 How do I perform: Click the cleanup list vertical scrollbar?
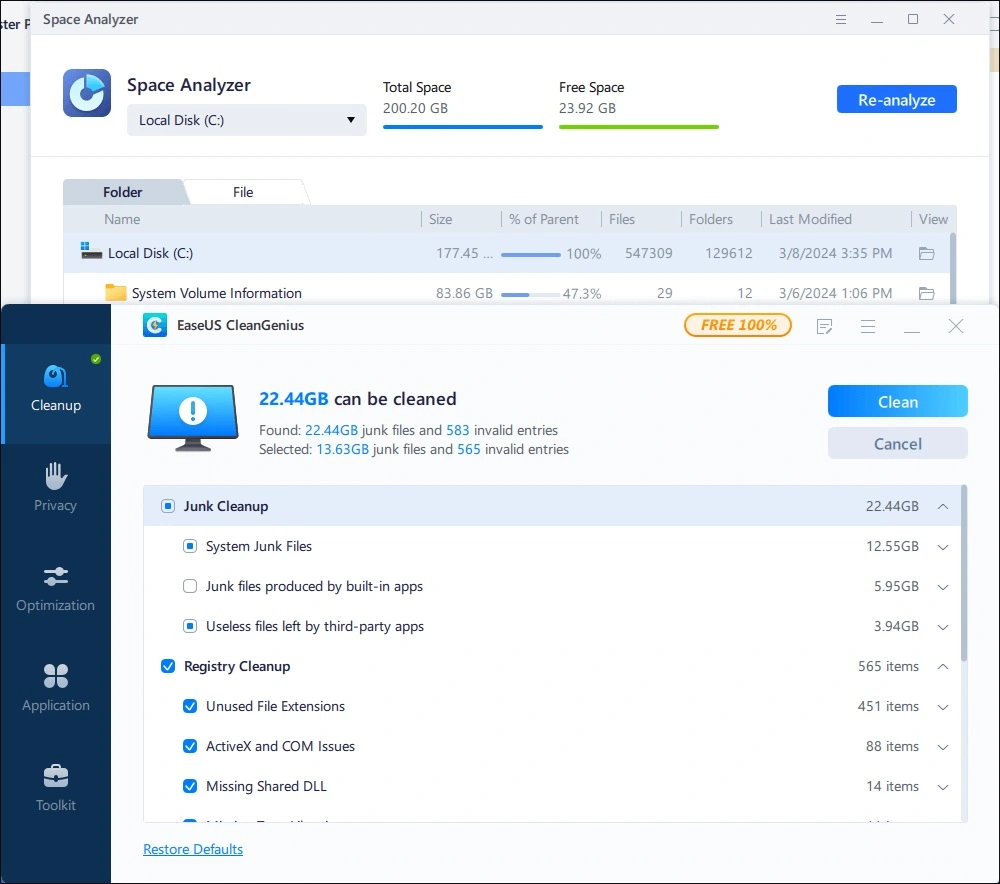(x=964, y=574)
